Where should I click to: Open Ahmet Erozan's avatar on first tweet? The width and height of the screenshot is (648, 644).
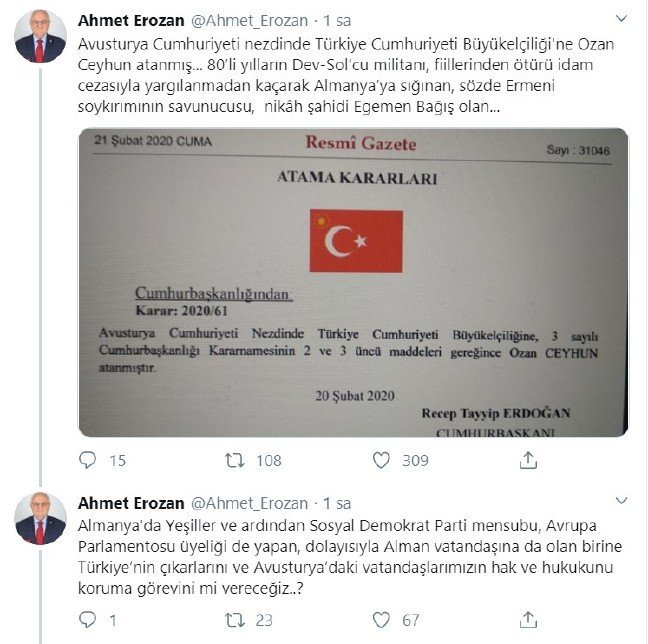(x=40, y=36)
